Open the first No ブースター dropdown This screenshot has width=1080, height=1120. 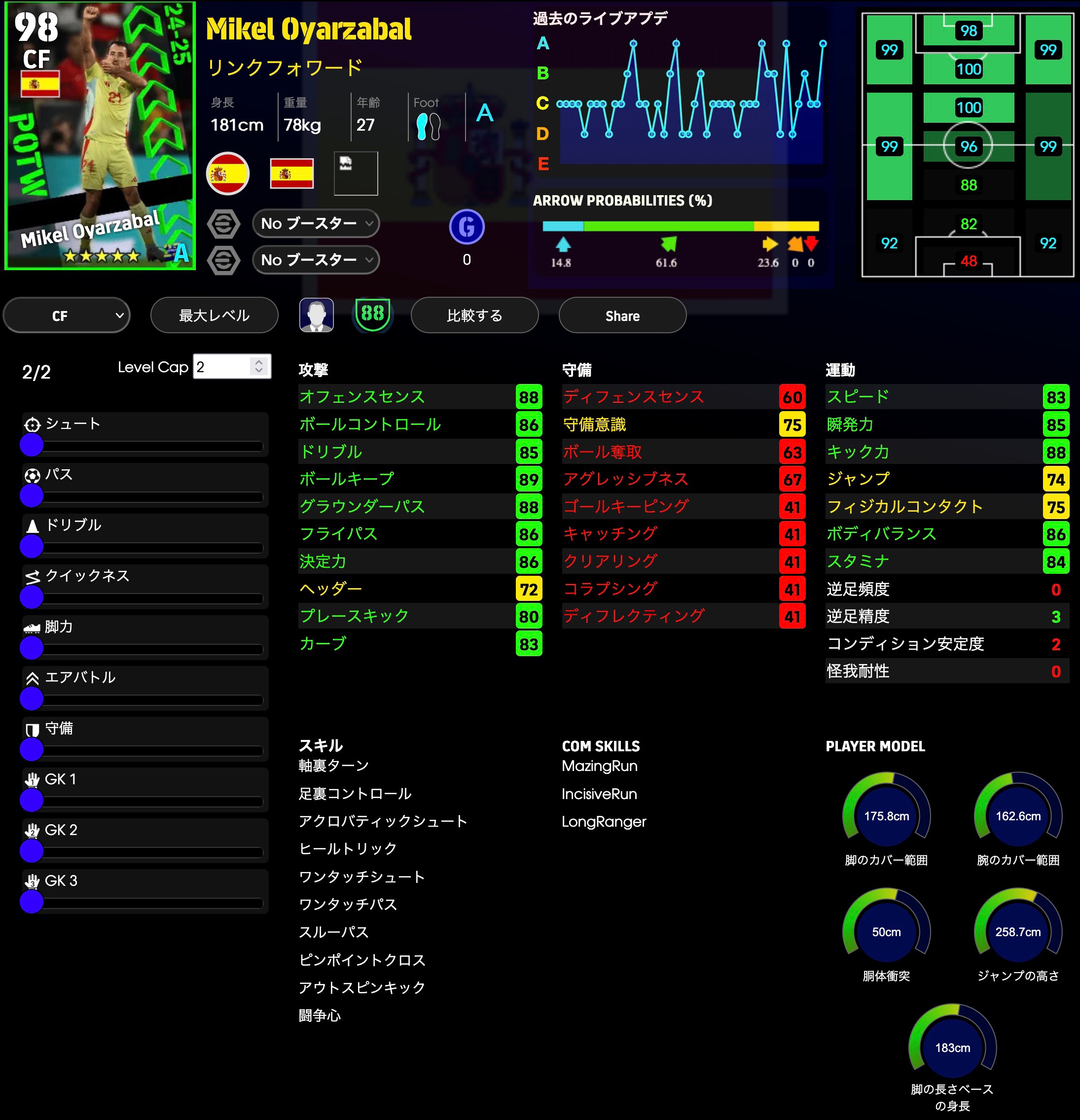(316, 223)
